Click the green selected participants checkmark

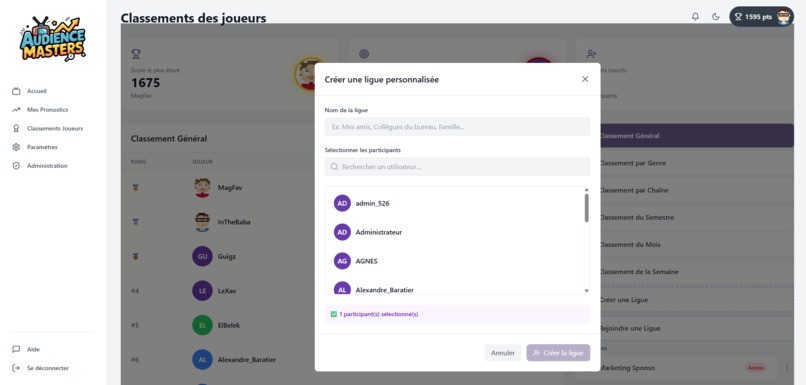coord(334,314)
